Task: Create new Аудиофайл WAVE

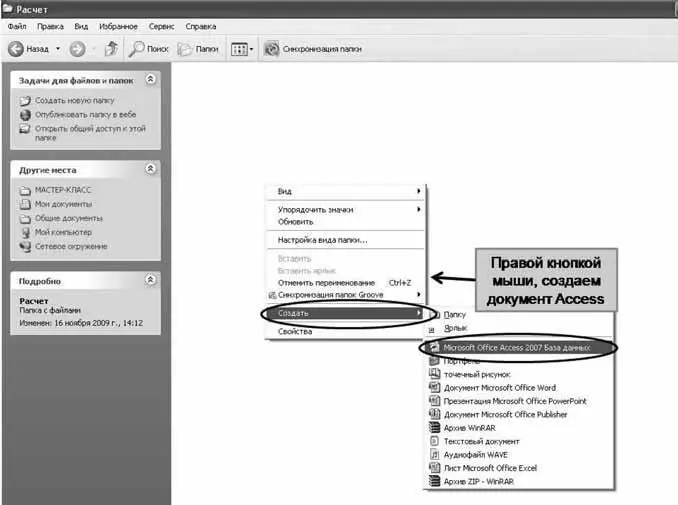Action: pos(519,455)
